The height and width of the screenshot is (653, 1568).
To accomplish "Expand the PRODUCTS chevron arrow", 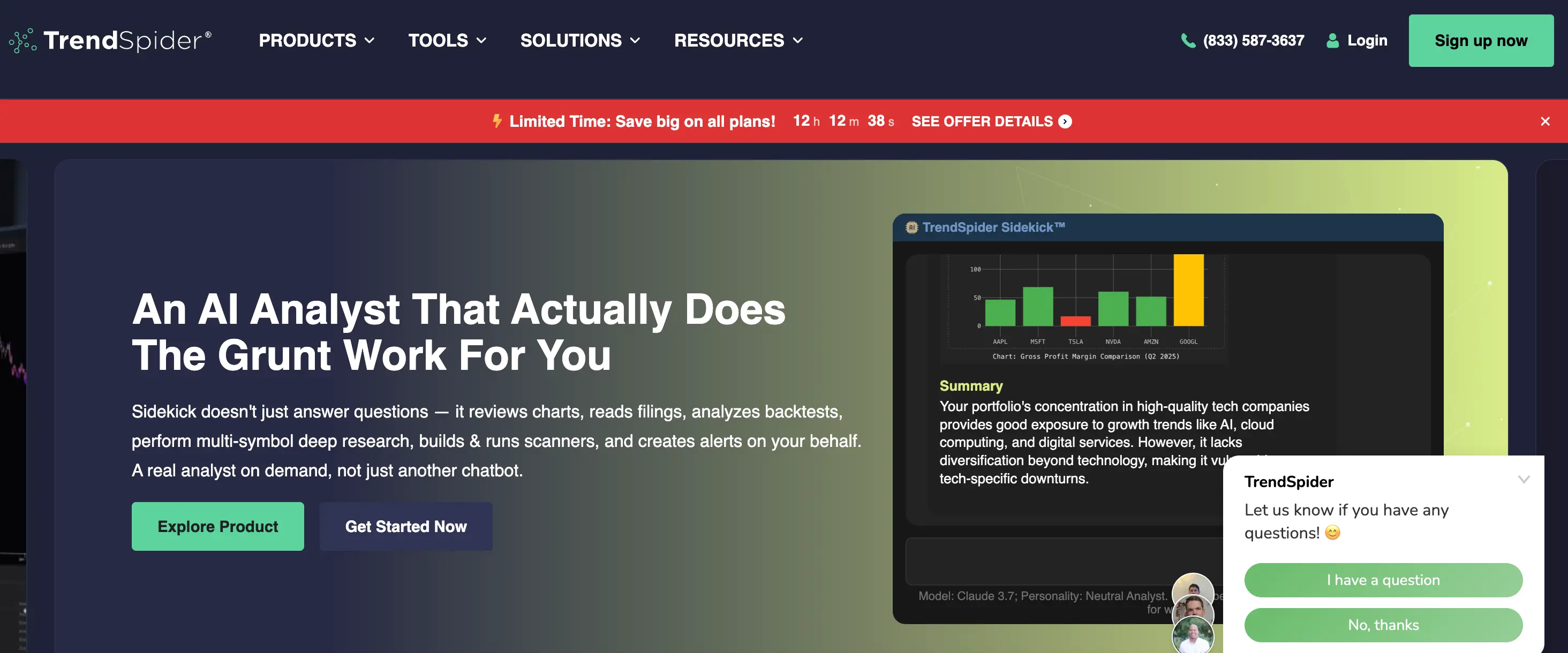I will 370,41.
